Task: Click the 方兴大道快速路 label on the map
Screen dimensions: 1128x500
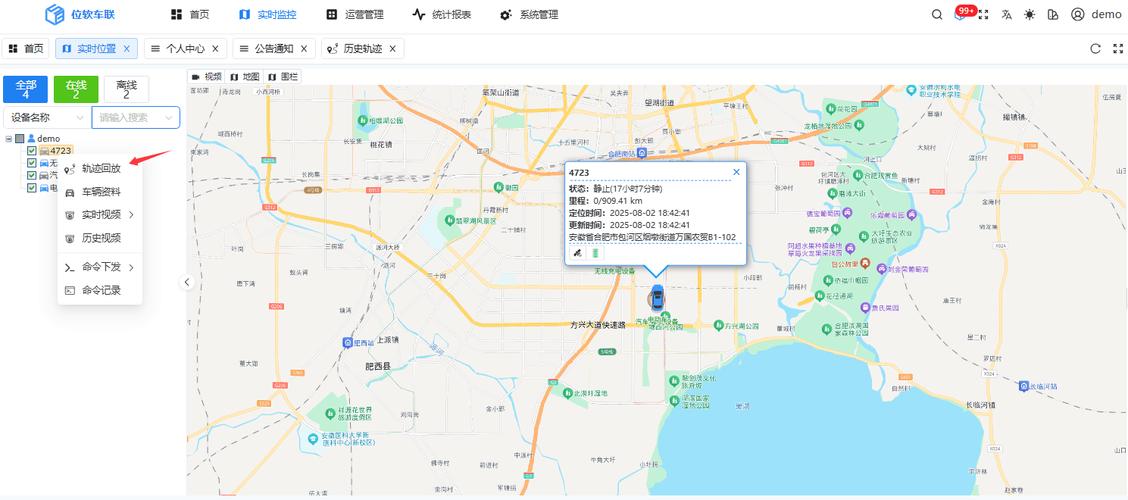Action: click(599, 324)
